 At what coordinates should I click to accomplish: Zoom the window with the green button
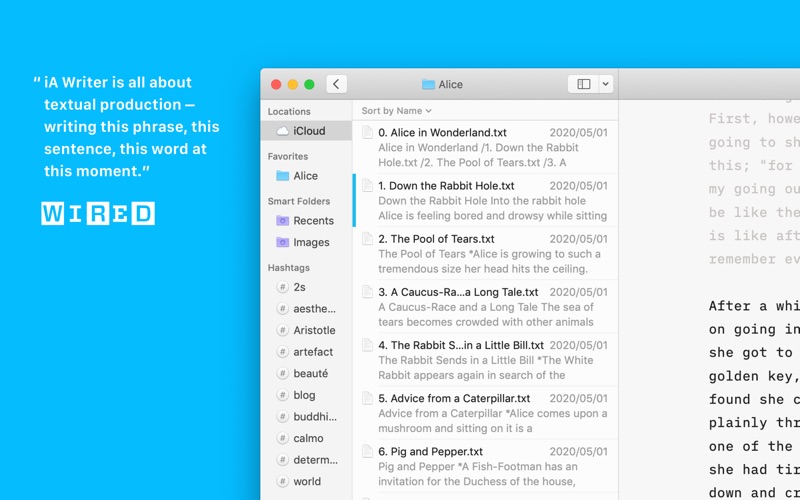pyautogui.click(x=309, y=85)
